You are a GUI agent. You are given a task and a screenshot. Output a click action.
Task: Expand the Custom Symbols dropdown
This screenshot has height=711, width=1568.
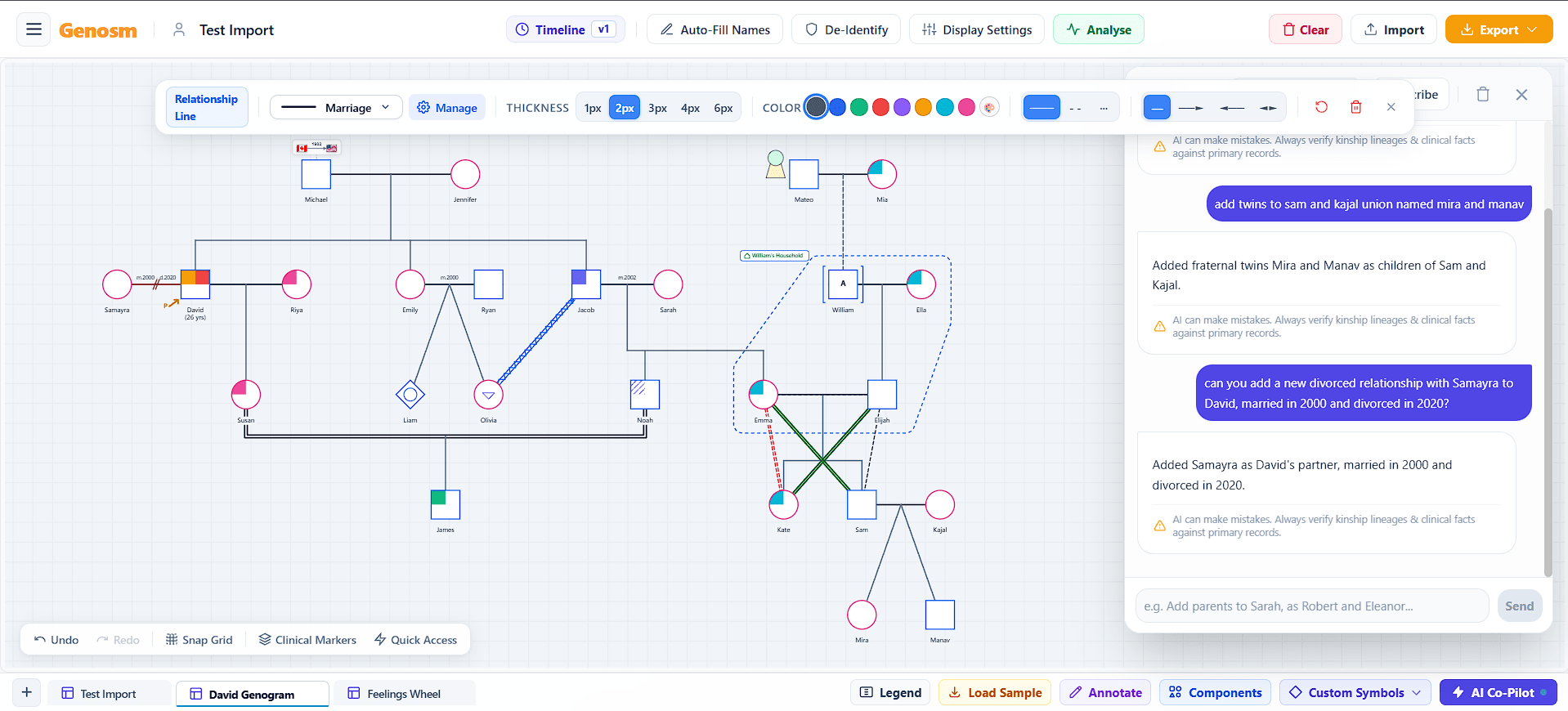[1355, 693]
